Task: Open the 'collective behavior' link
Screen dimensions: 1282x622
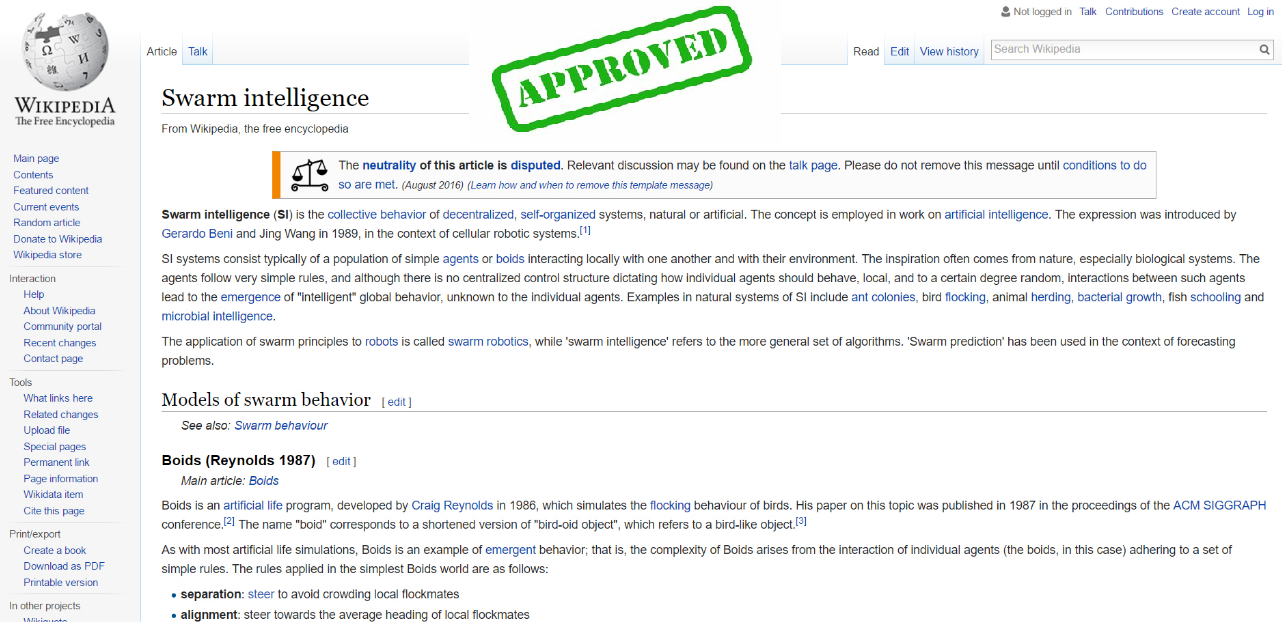Action: 377,215
